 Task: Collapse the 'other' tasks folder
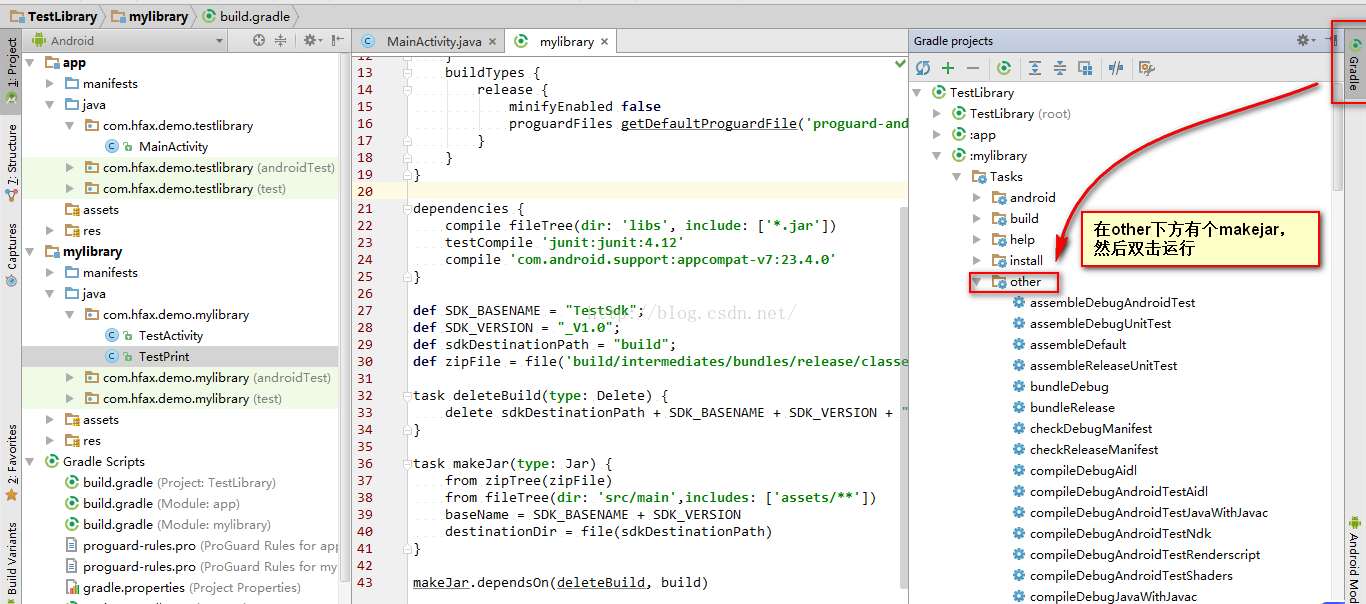pos(977,282)
